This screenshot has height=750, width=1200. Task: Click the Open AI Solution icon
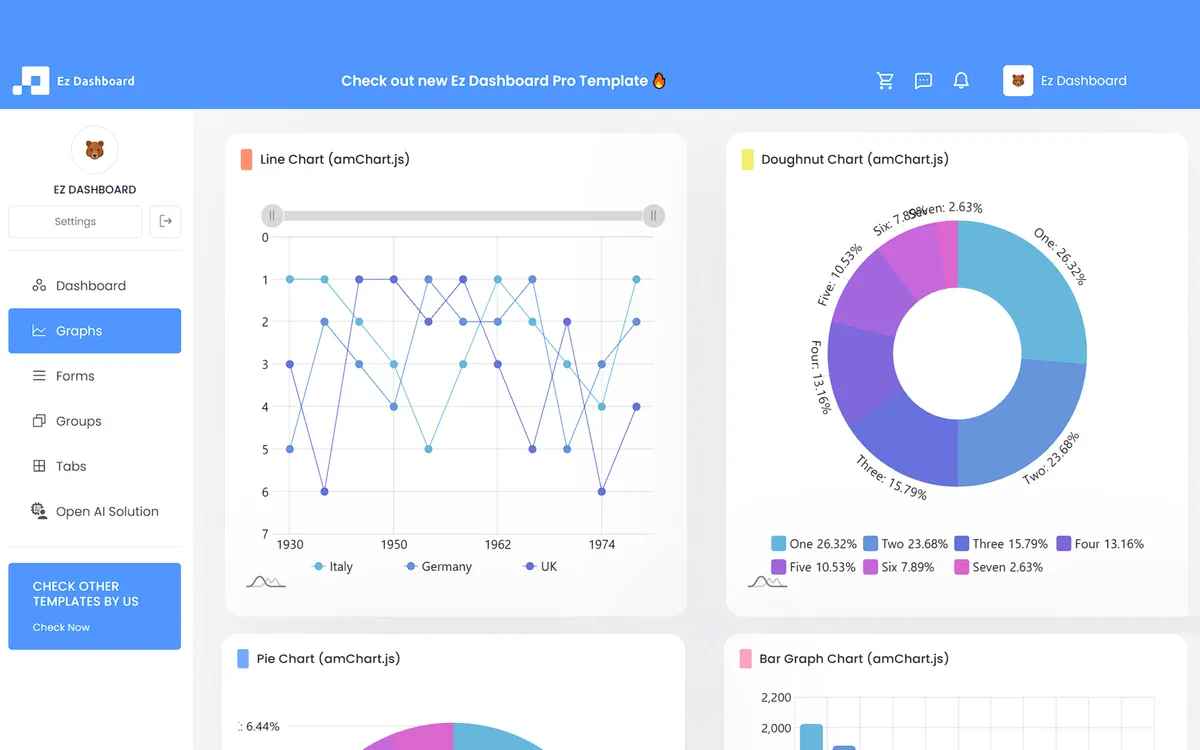pos(39,511)
